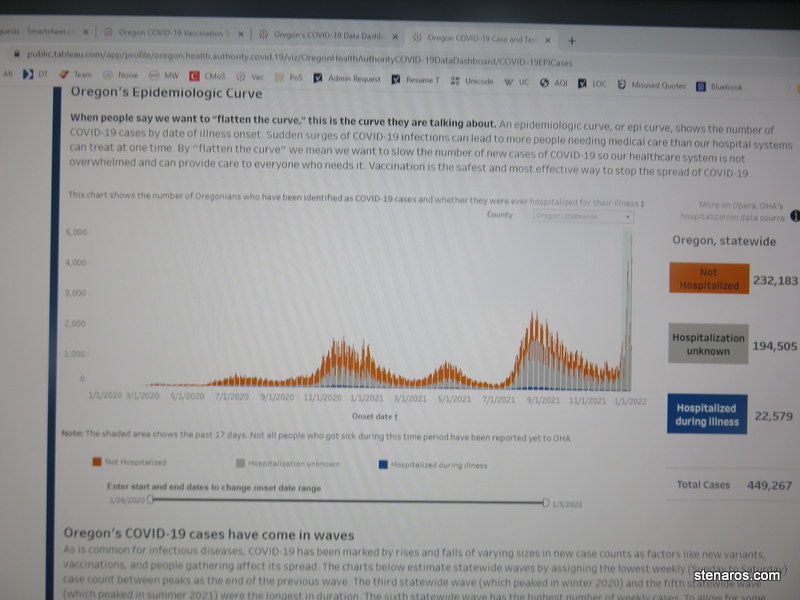Open the MW bookmark
The height and width of the screenshot is (600, 800).
[x=164, y=76]
